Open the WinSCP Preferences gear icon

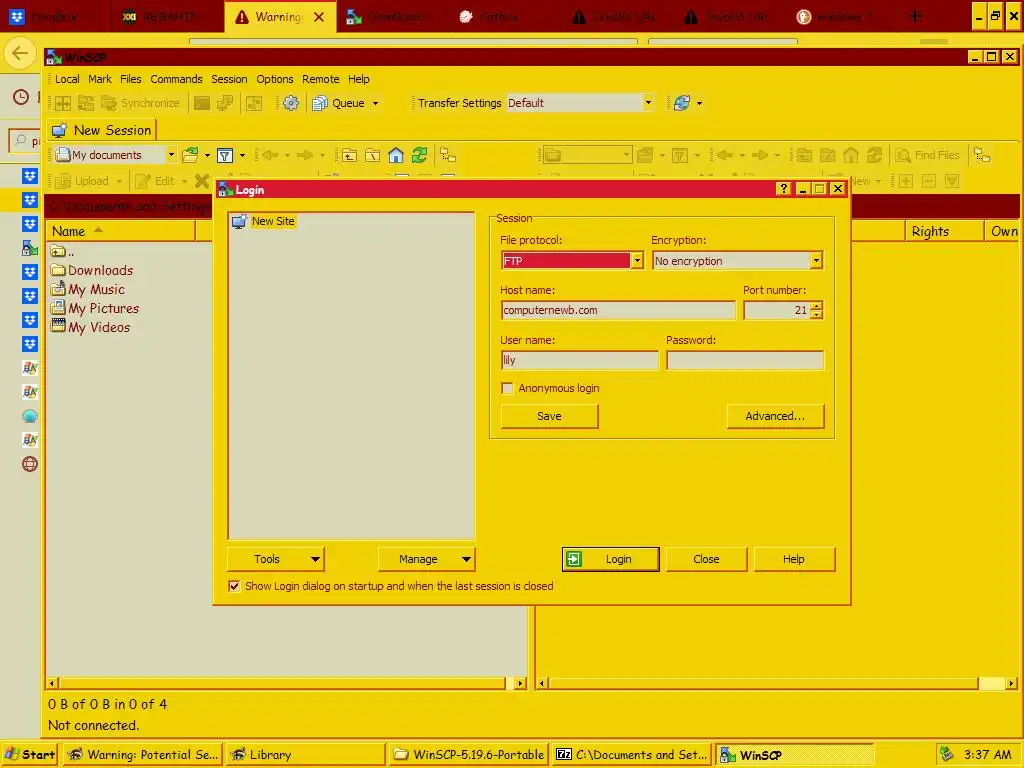(x=291, y=103)
